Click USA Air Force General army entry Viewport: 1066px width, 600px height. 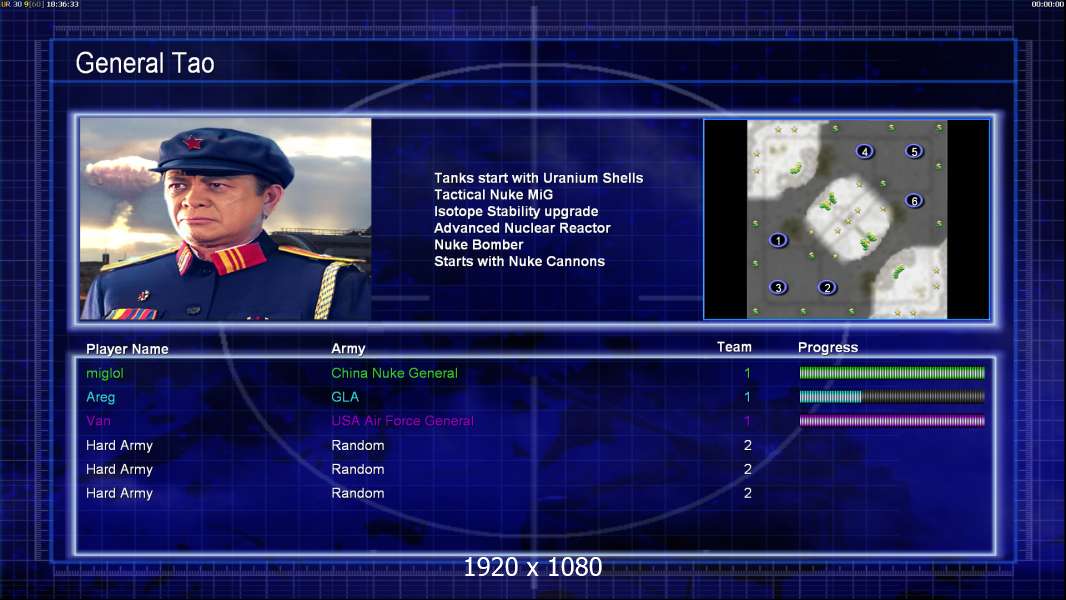point(402,421)
